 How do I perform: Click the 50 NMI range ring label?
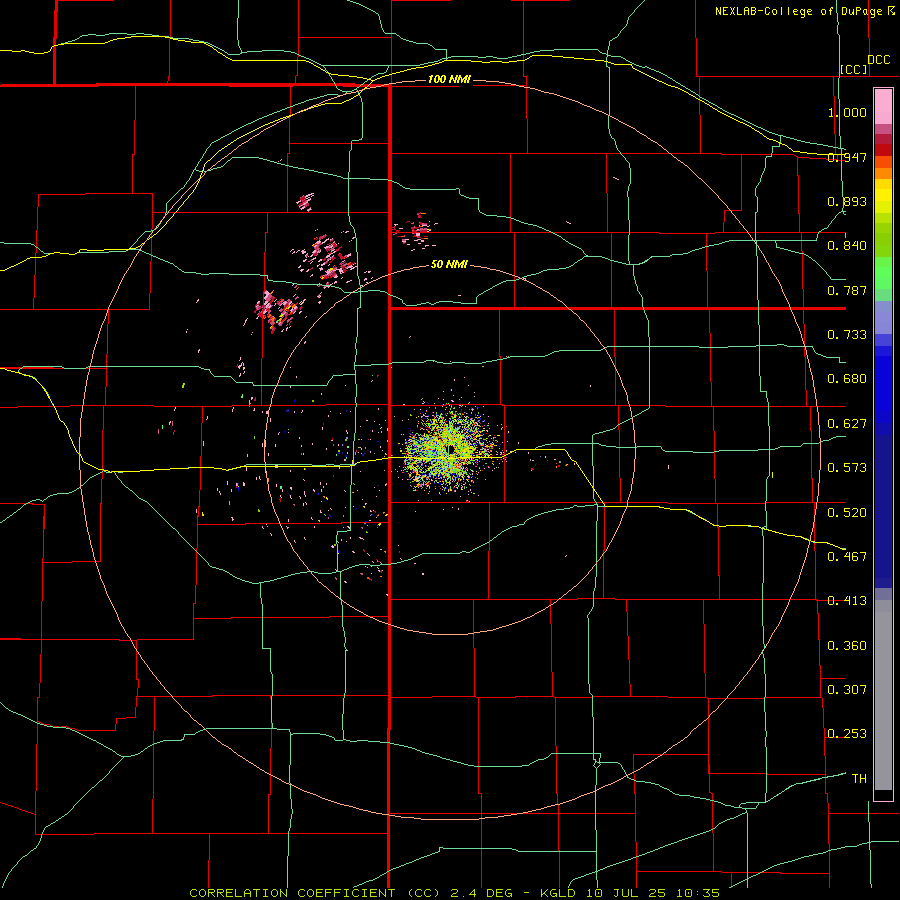[449, 264]
